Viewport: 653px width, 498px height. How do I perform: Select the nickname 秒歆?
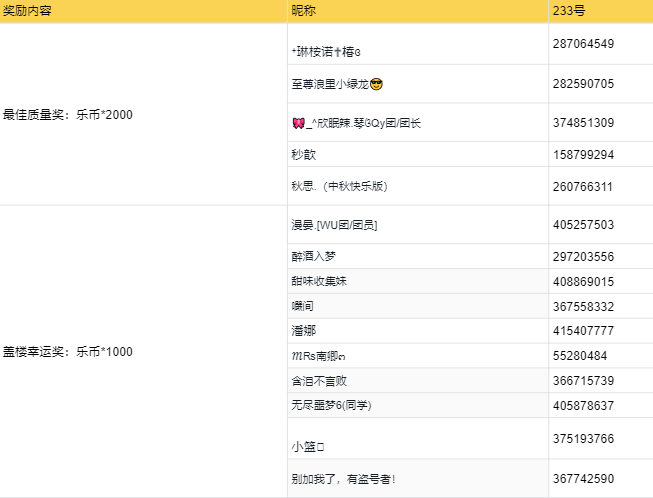click(304, 154)
